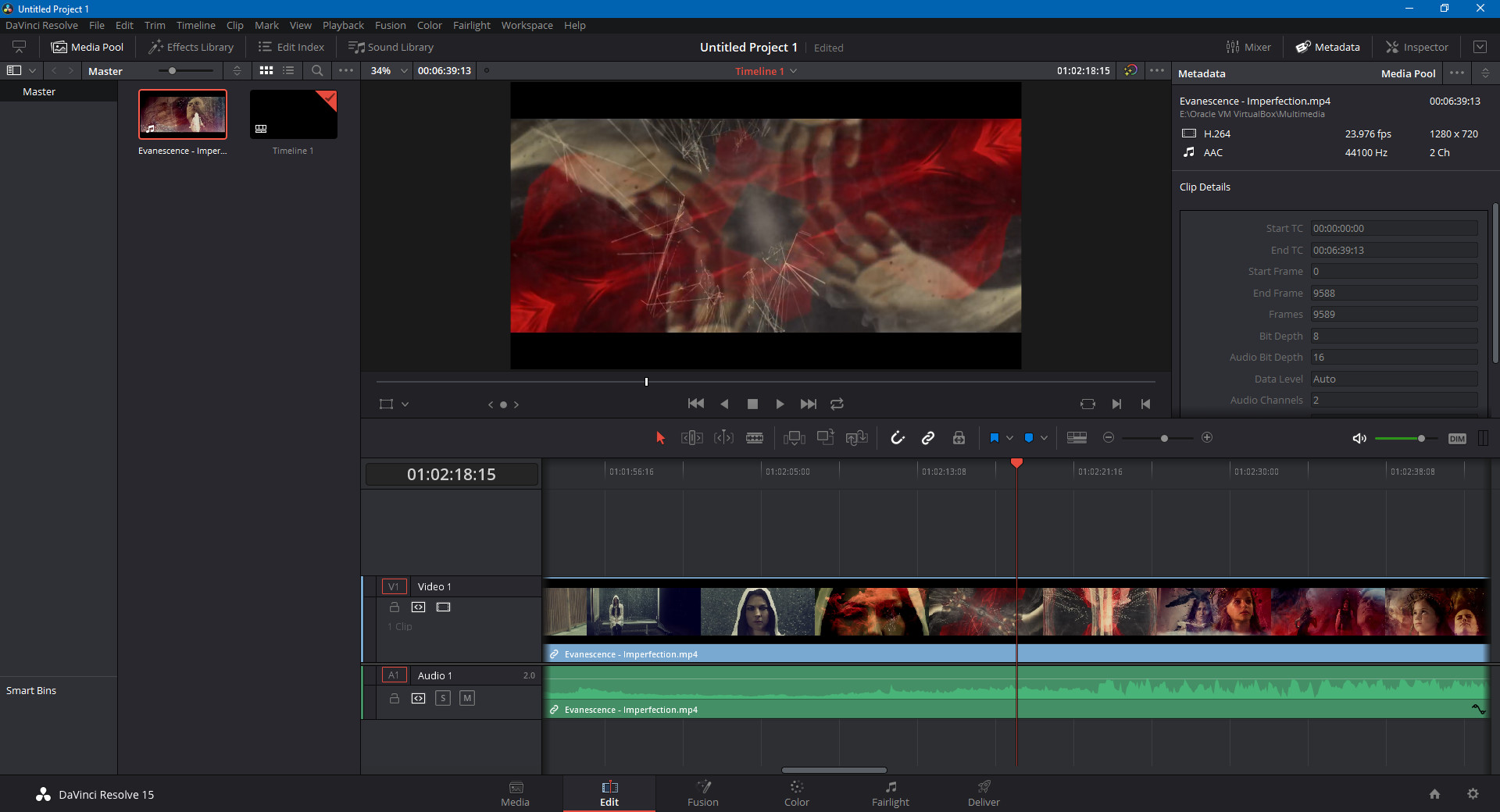Toggle timeline Snapping magnet icon
The image size is (1500, 812).
click(898, 438)
